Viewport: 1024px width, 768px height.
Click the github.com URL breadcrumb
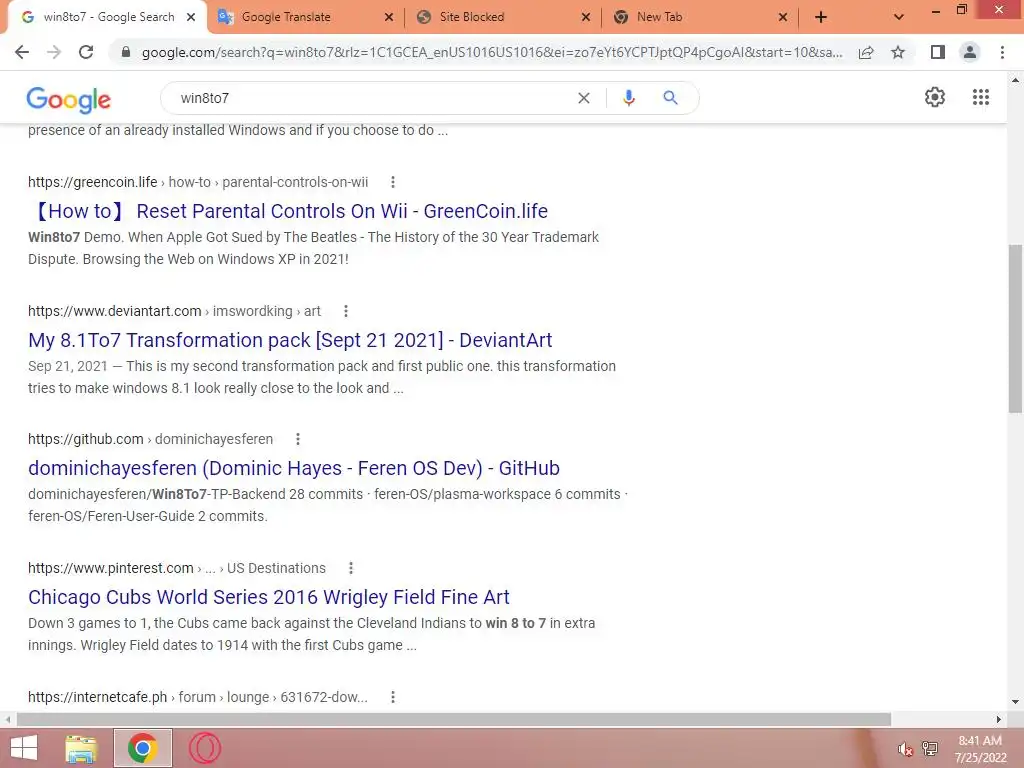click(x=150, y=440)
